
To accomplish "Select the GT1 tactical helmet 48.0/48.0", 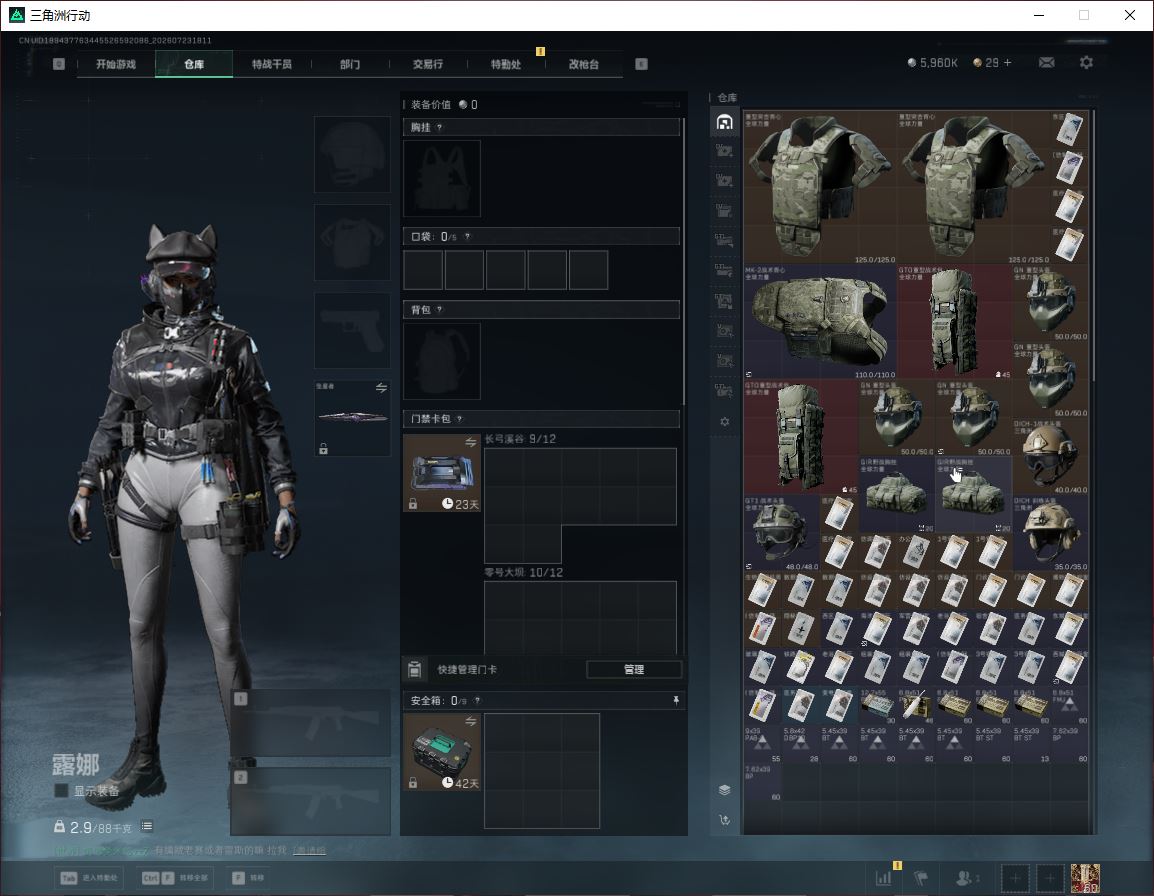I will pos(782,533).
